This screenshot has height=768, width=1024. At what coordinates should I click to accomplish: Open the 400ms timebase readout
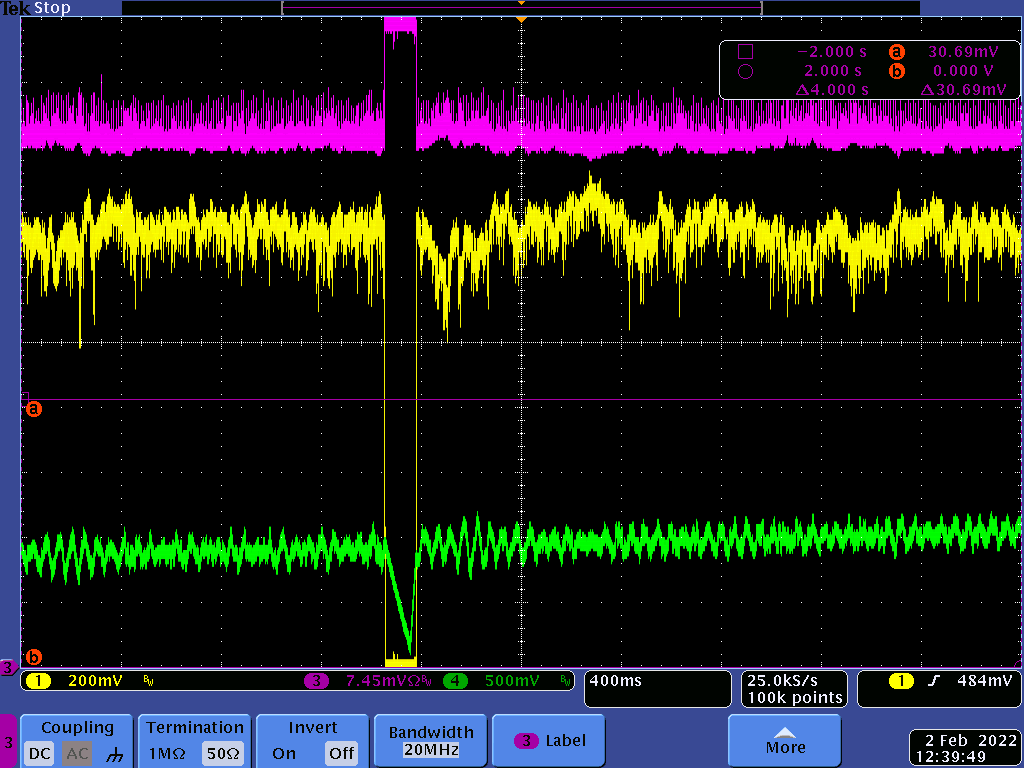tap(657, 688)
